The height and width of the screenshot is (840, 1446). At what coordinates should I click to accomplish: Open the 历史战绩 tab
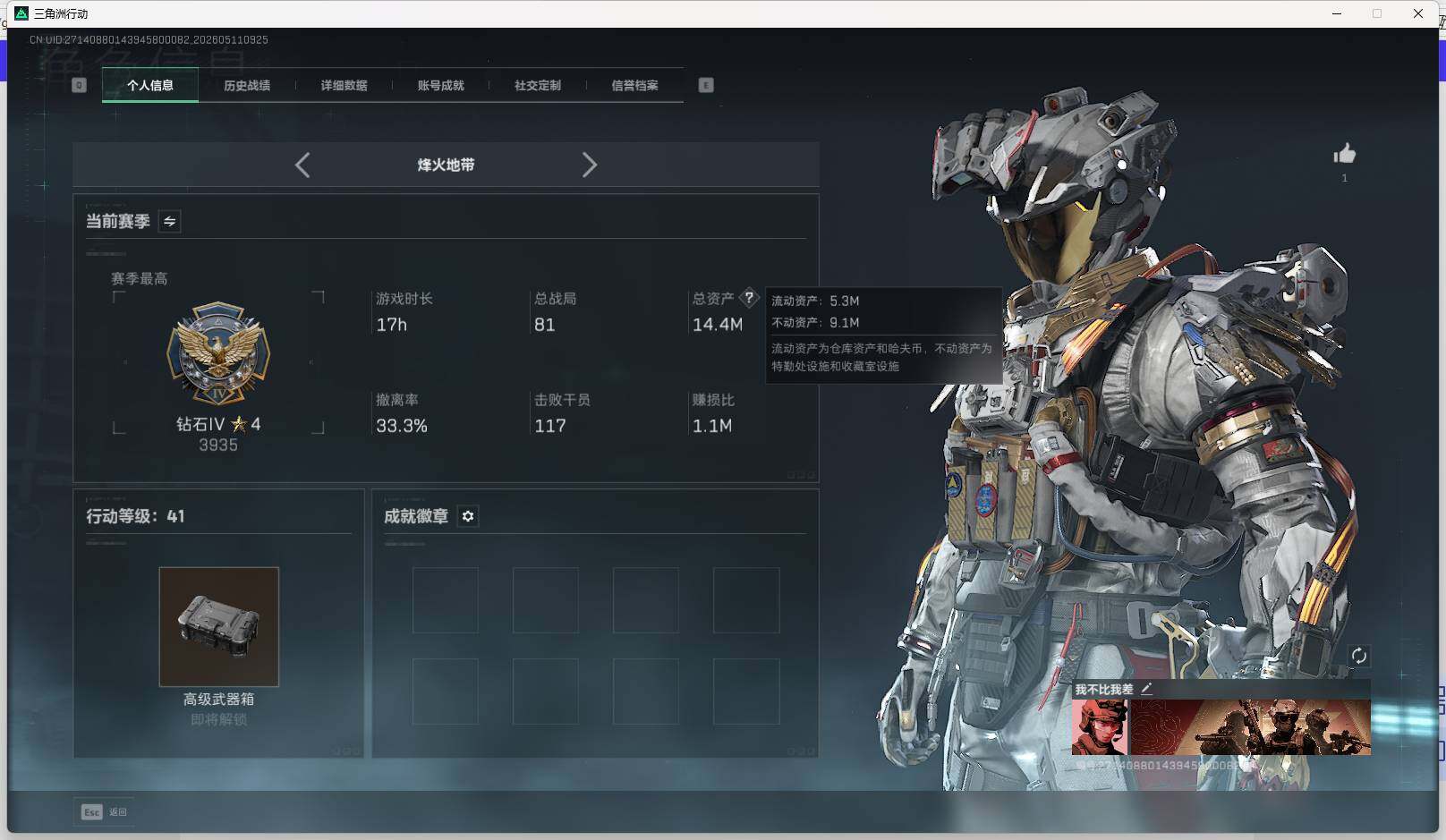tap(247, 86)
